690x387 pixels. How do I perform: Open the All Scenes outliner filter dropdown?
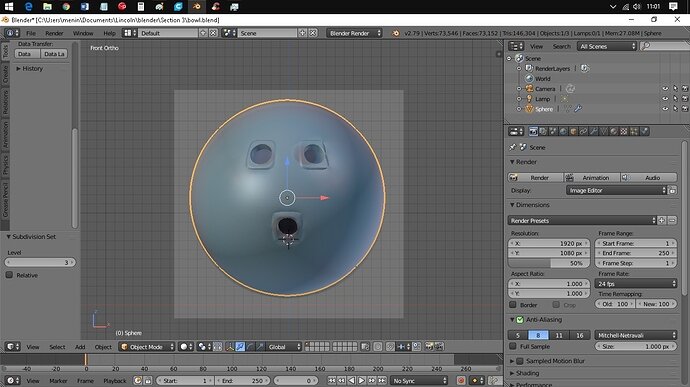pyautogui.click(x=607, y=46)
